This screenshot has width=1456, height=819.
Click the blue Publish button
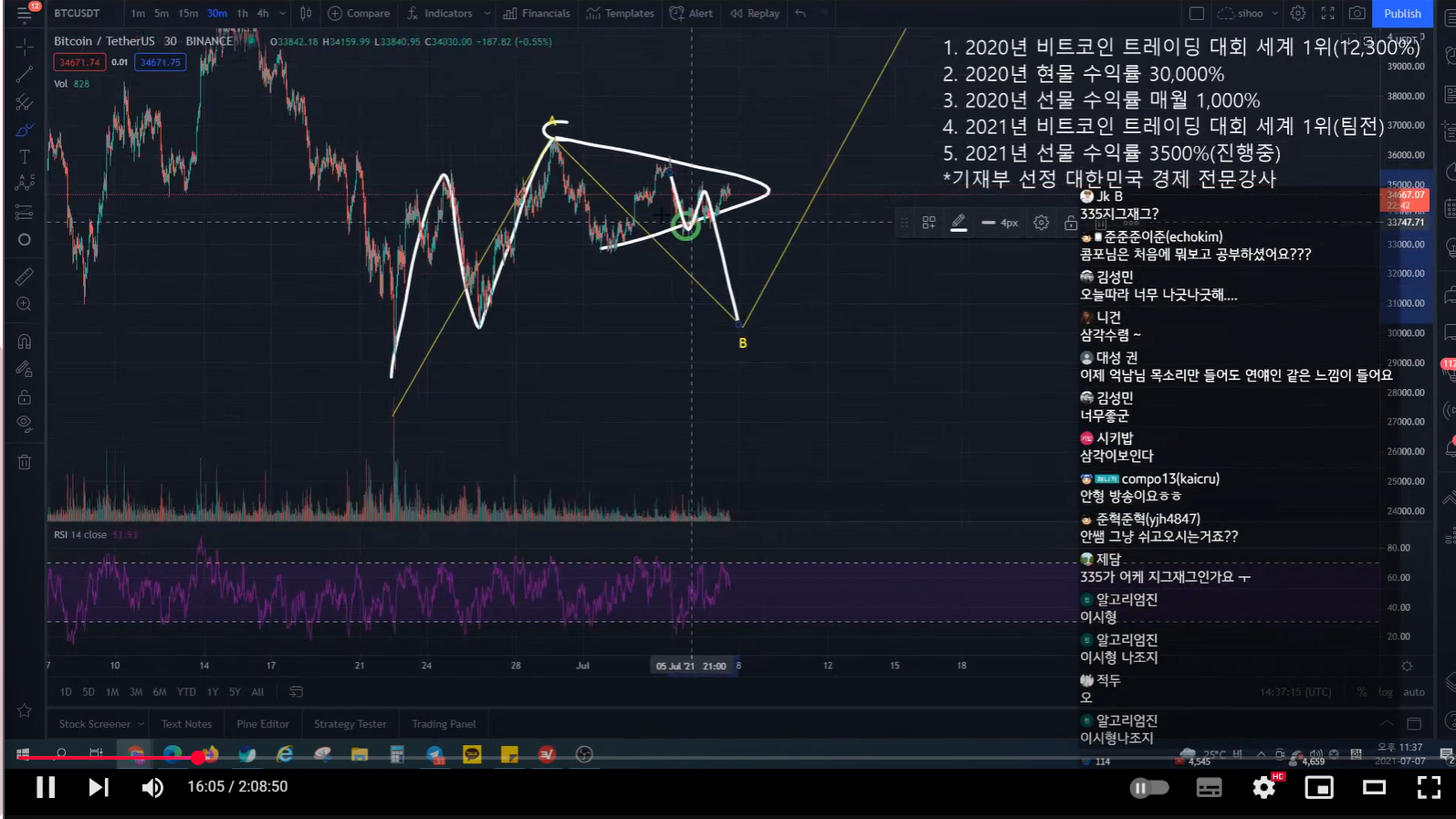pyautogui.click(x=1402, y=14)
